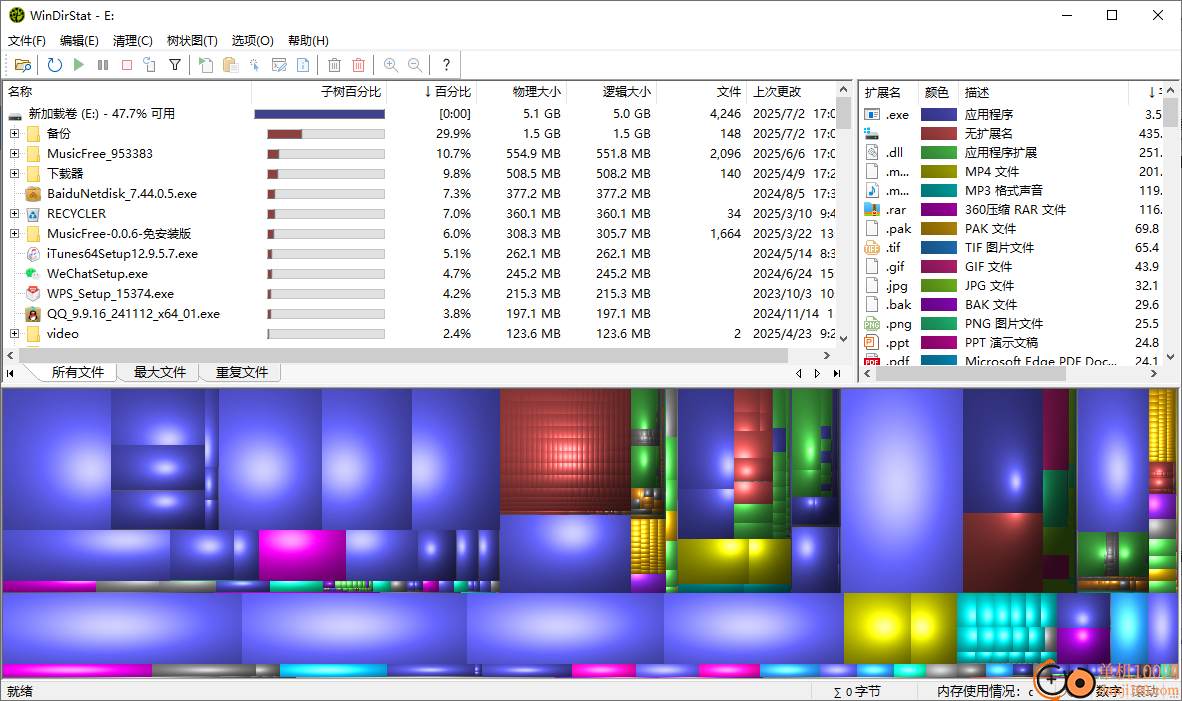Click the red stop scan icon
1182x701 pixels.
[x=127, y=65]
